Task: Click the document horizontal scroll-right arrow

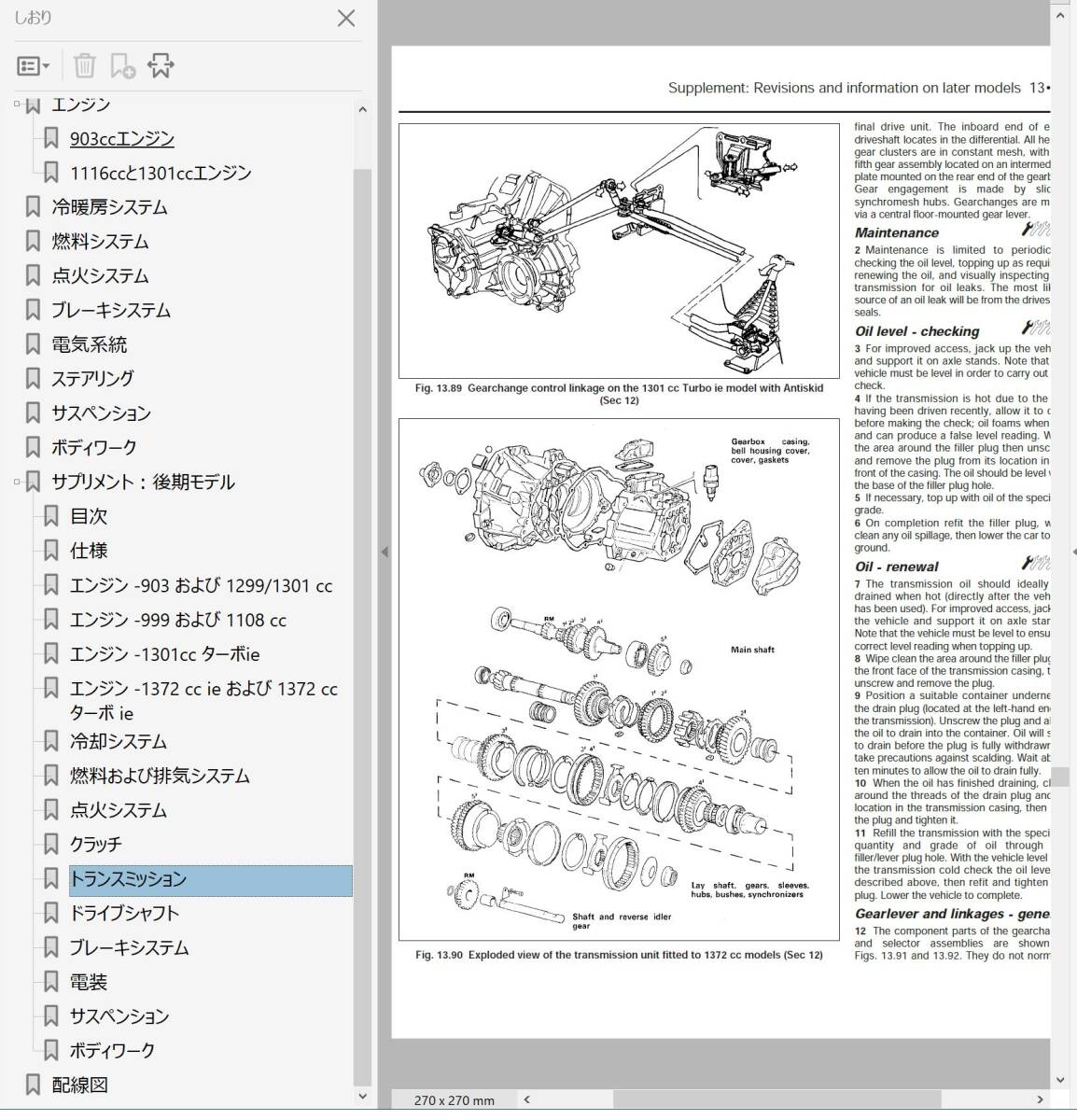Action: (x=1040, y=1099)
